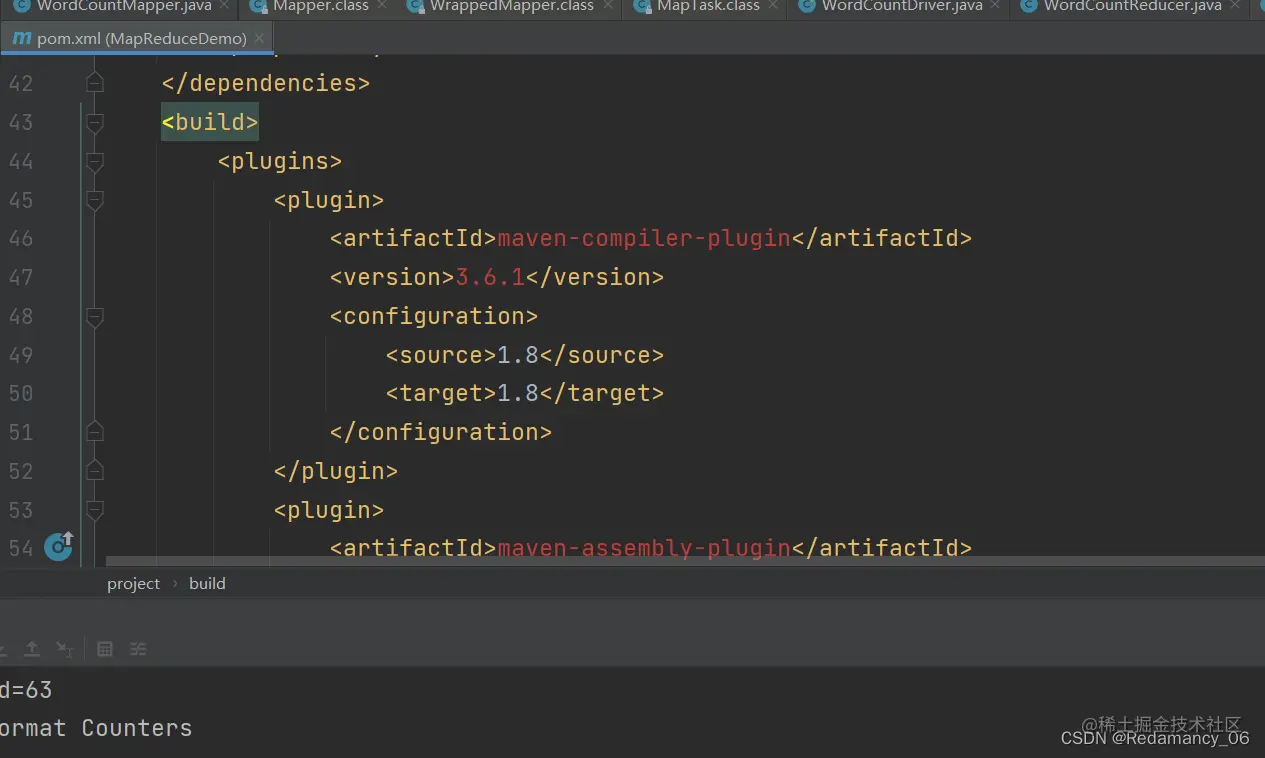This screenshot has height=758, width=1265.
Task: Click the class icon of Mapper.class tab
Action: [258, 6]
